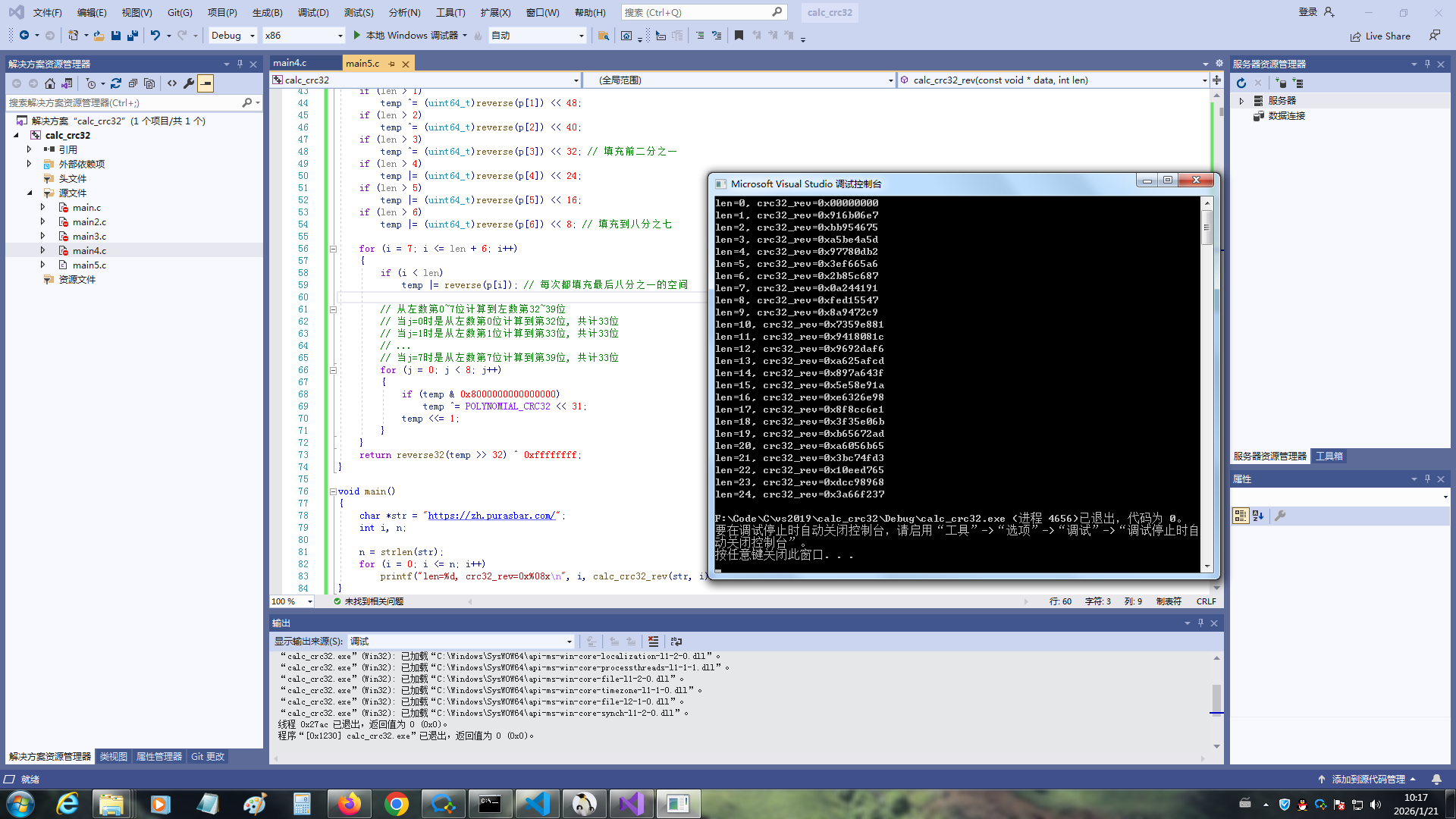Click the Live Share button

(x=1380, y=36)
